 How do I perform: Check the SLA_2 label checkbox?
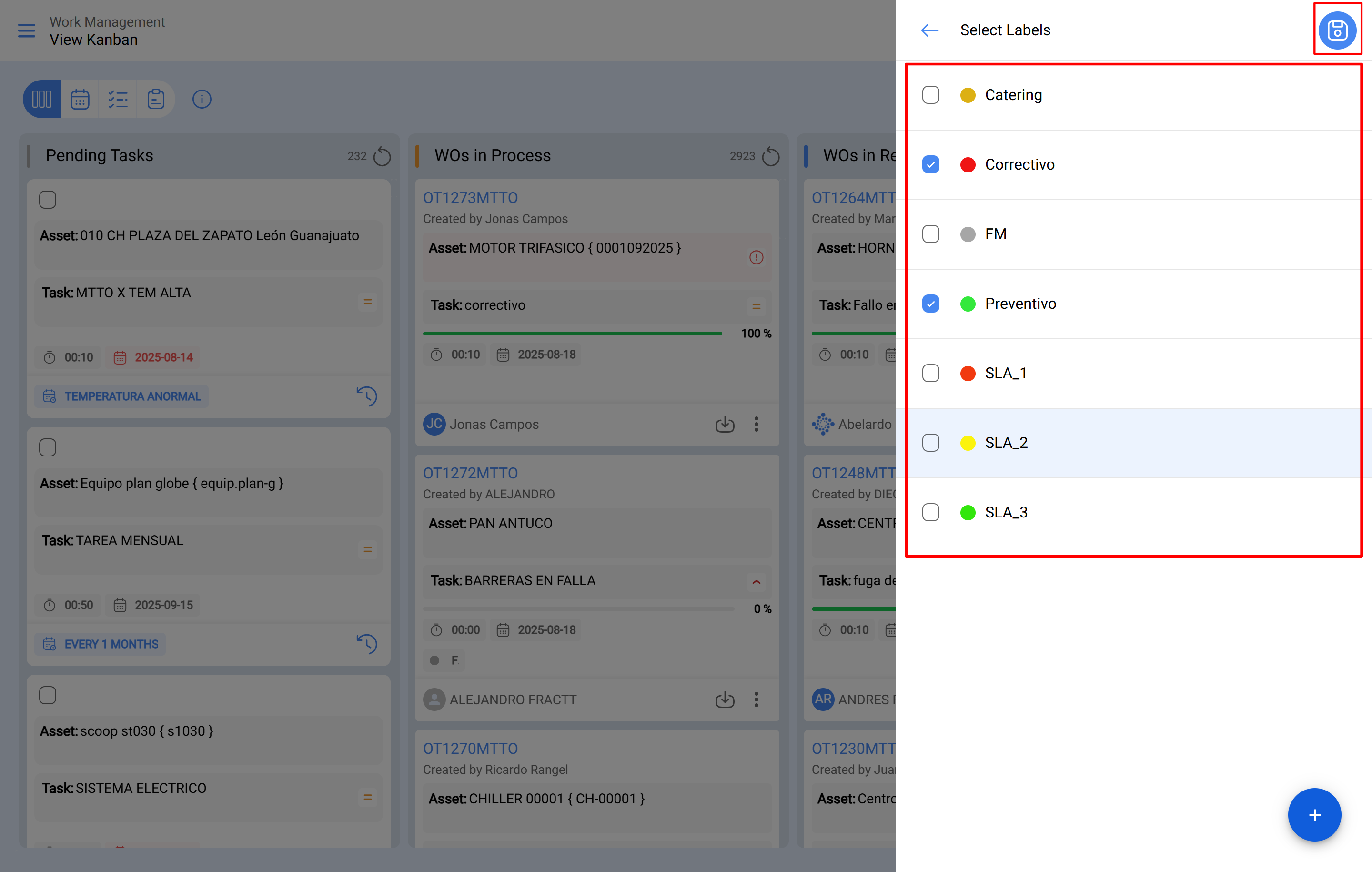[x=930, y=443]
